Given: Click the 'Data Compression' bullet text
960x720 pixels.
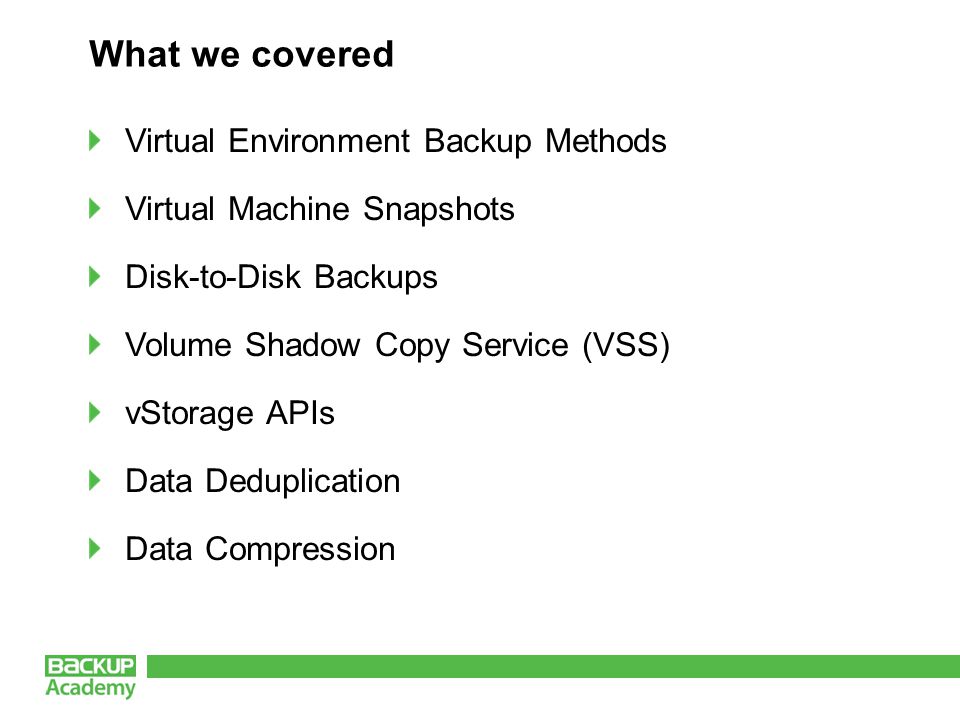Looking at the screenshot, I should (260, 550).
